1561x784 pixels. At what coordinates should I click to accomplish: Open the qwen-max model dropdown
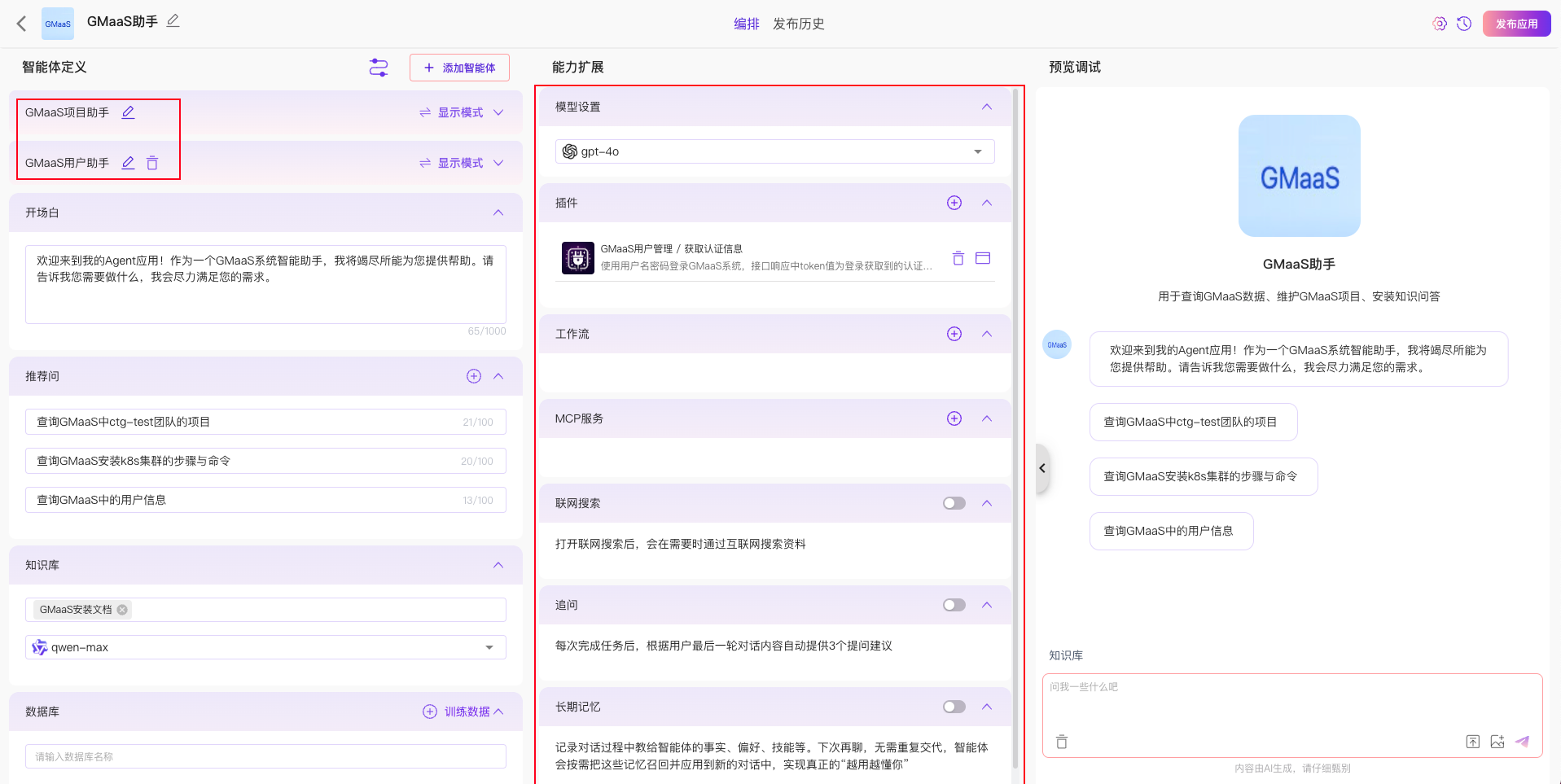(265, 647)
